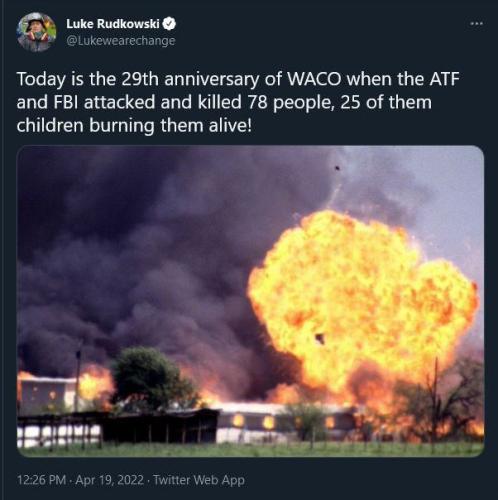498x500 pixels.
Task: Select the tweet text starting with Today
Action: point(238,102)
